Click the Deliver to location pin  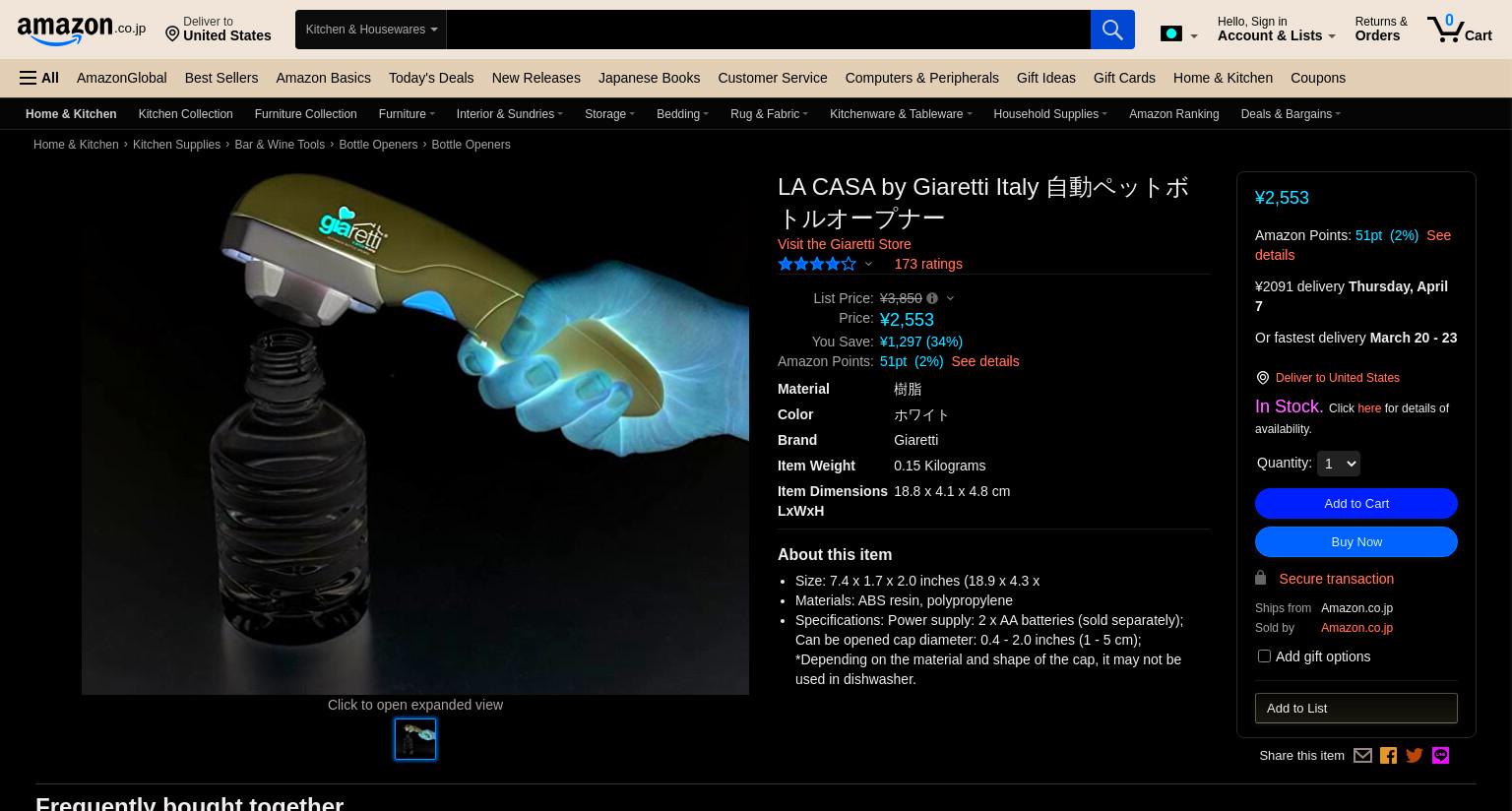point(172,35)
